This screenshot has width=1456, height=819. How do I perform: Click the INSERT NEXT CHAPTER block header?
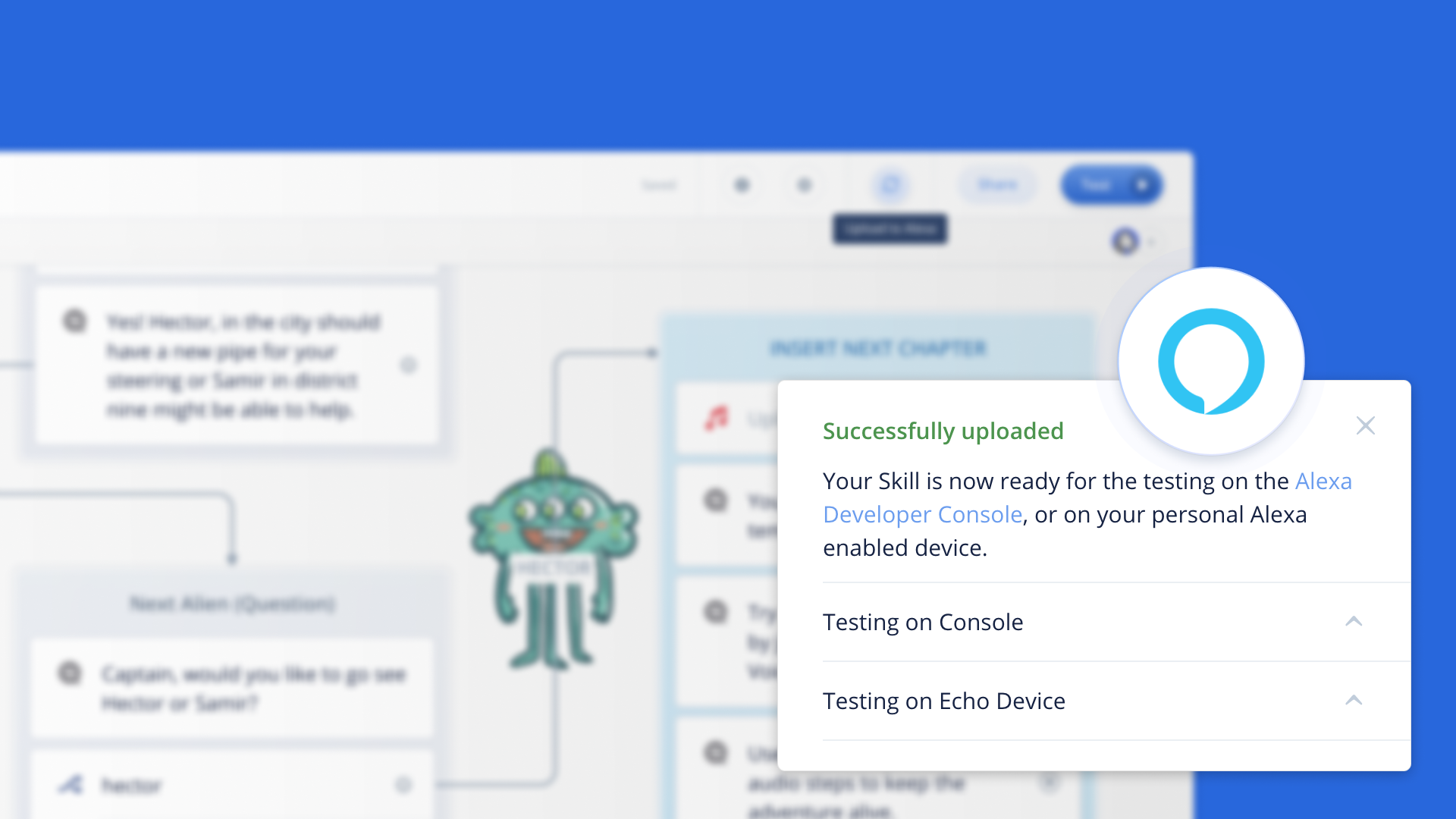pyautogui.click(x=877, y=348)
